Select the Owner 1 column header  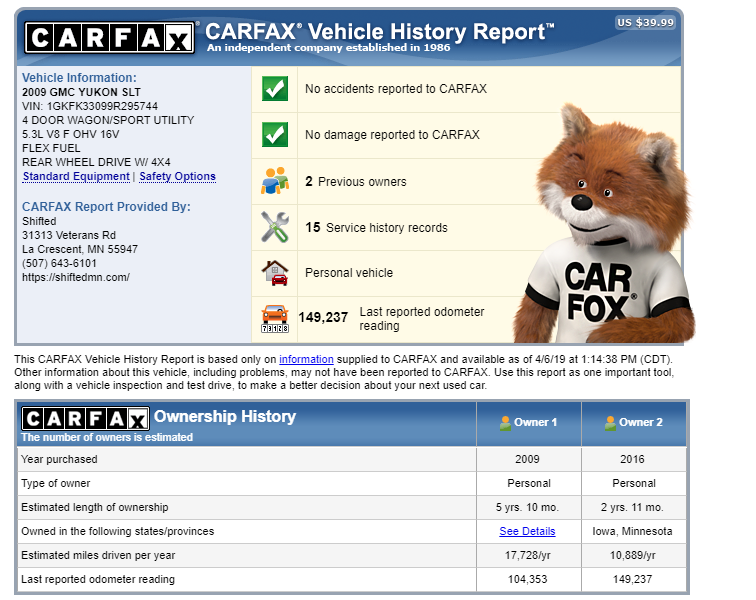click(529, 423)
